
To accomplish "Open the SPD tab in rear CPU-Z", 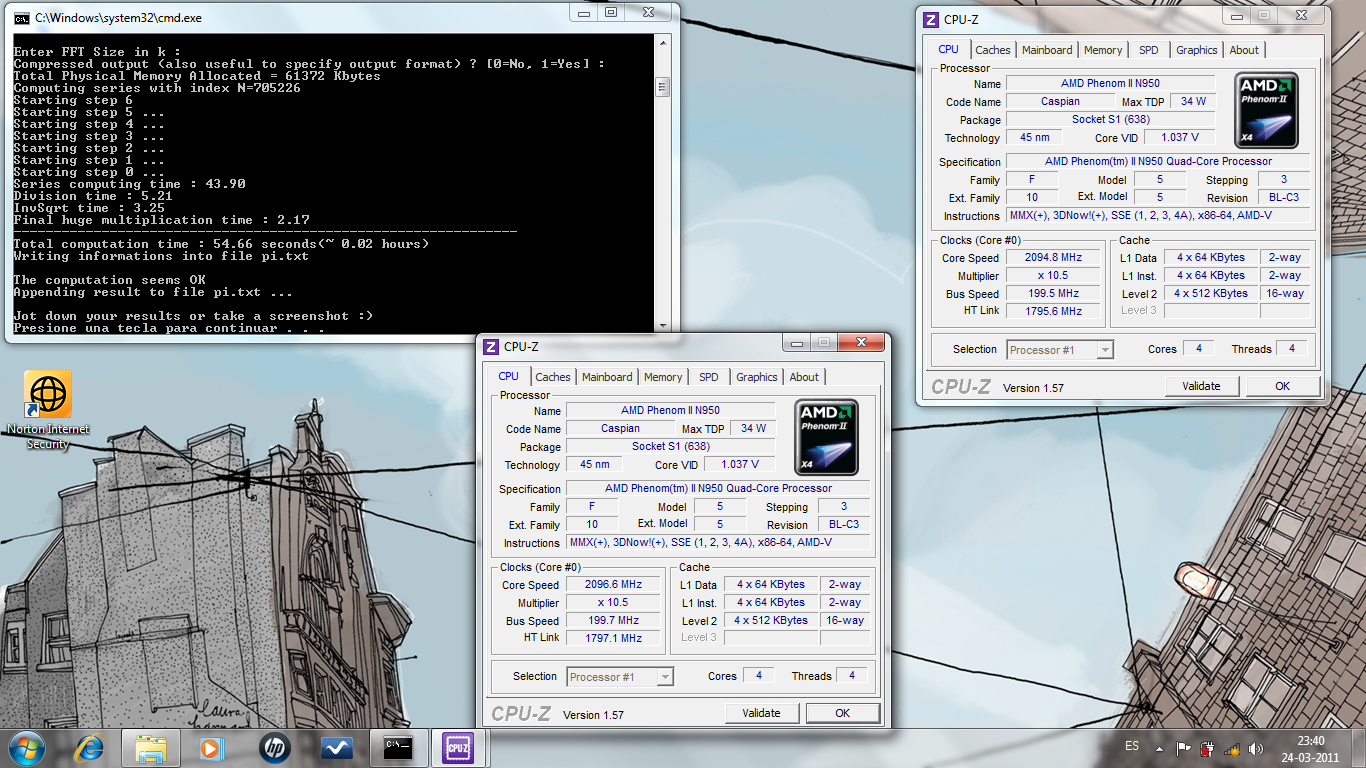I will [x=1149, y=50].
